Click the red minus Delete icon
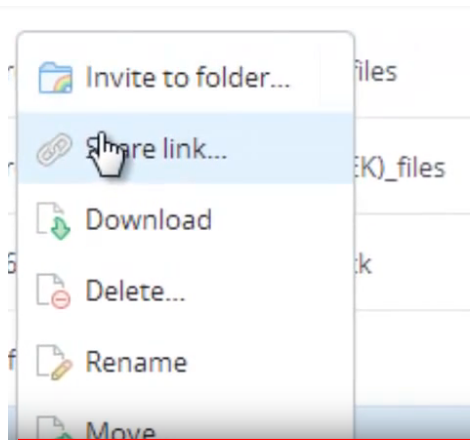The width and height of the screenshot is (470, 440). point(54,291)
